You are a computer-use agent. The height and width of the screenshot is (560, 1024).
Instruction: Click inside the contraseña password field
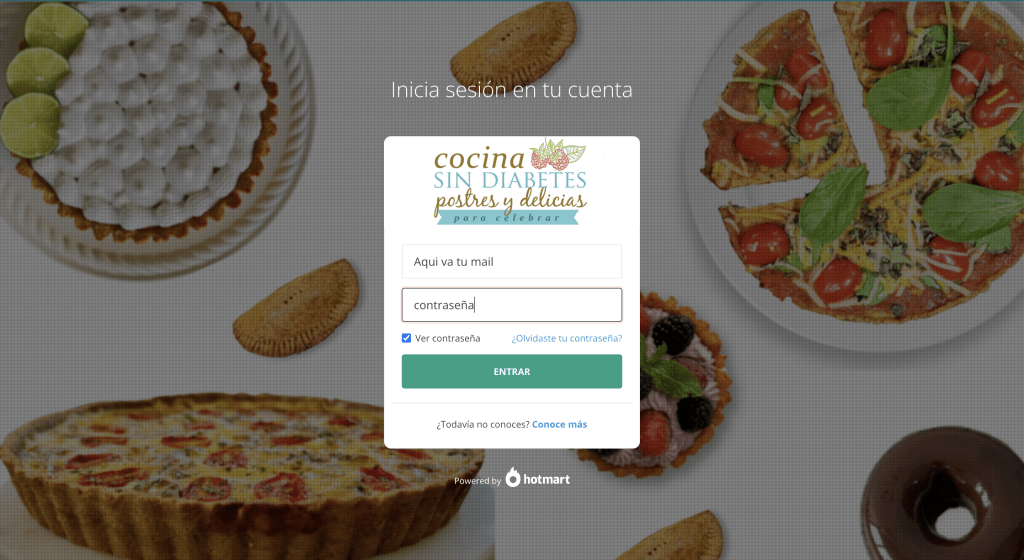coord(511,305)
